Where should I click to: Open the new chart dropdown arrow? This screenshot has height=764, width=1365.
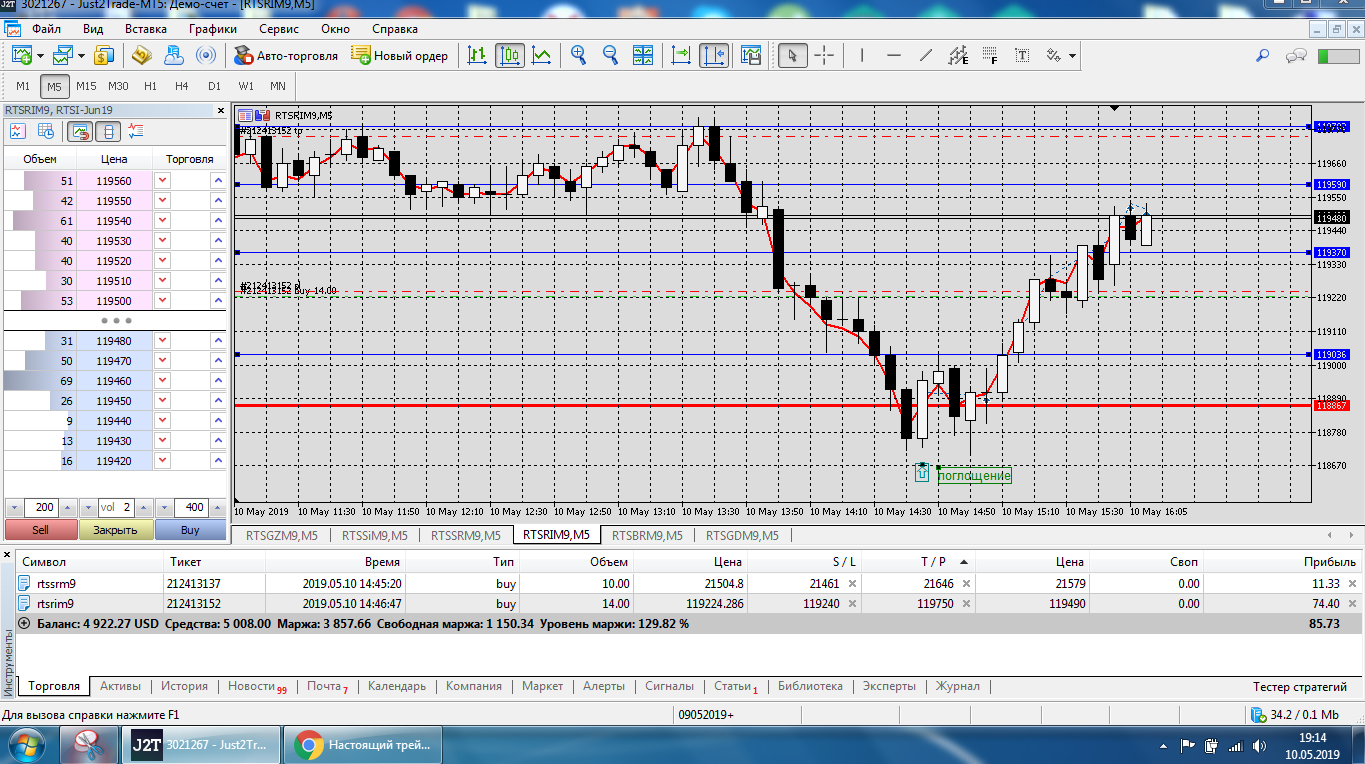39,56
